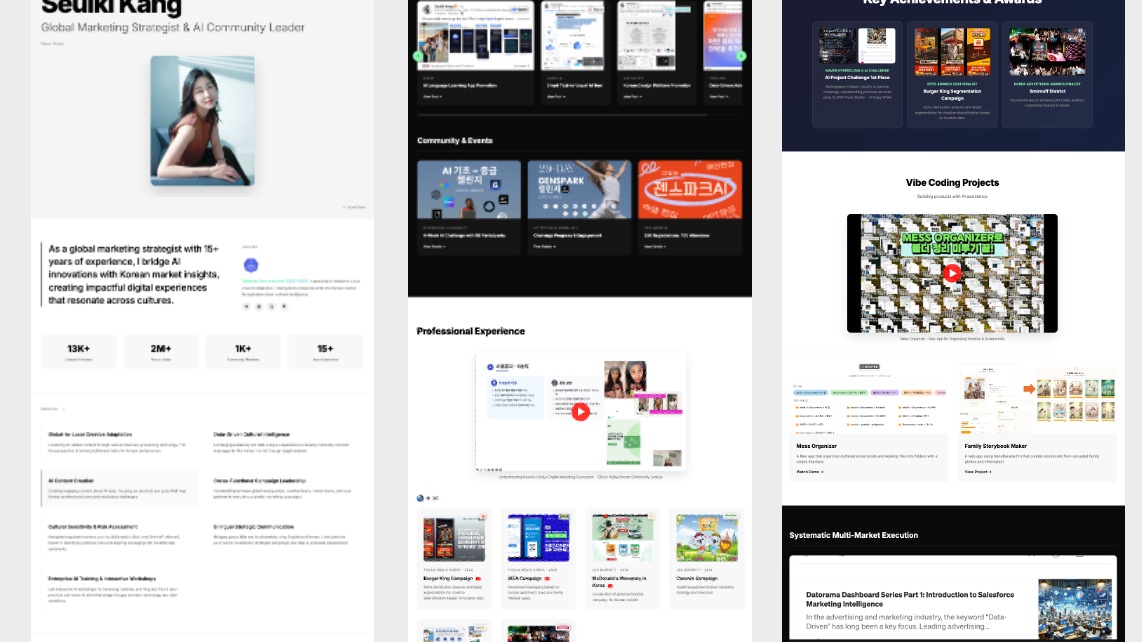The height and width of the screenshot is (642, 1142).
Task: Click the Global Marketing Strategist subtitle
Action: click(x=173, y=28)
